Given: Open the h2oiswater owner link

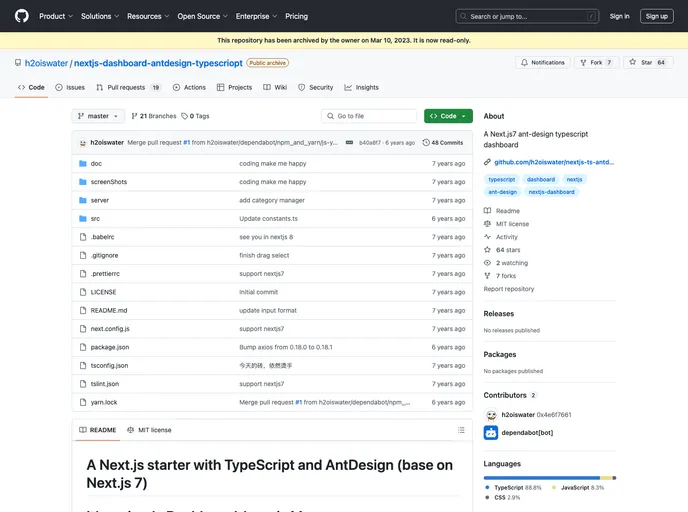Looking at the screenshot, I should (x=47, y=63).
